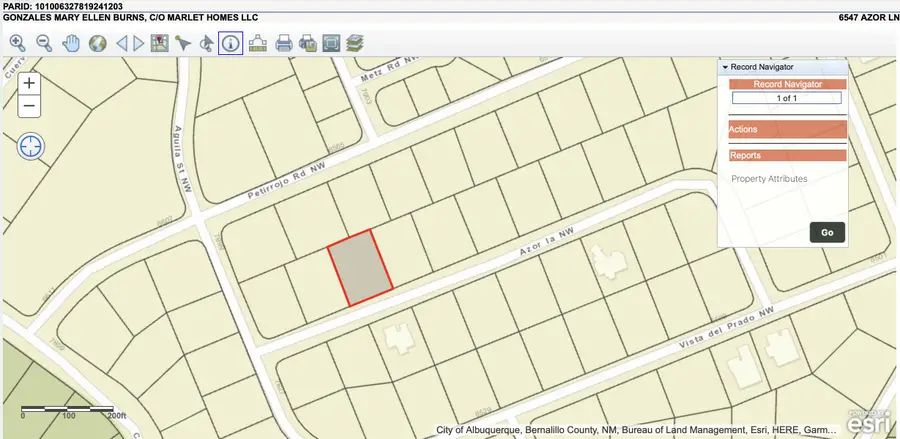This screenshot has height=439, width=900.
Task: Open the measure tool
Action: (257, 42)
